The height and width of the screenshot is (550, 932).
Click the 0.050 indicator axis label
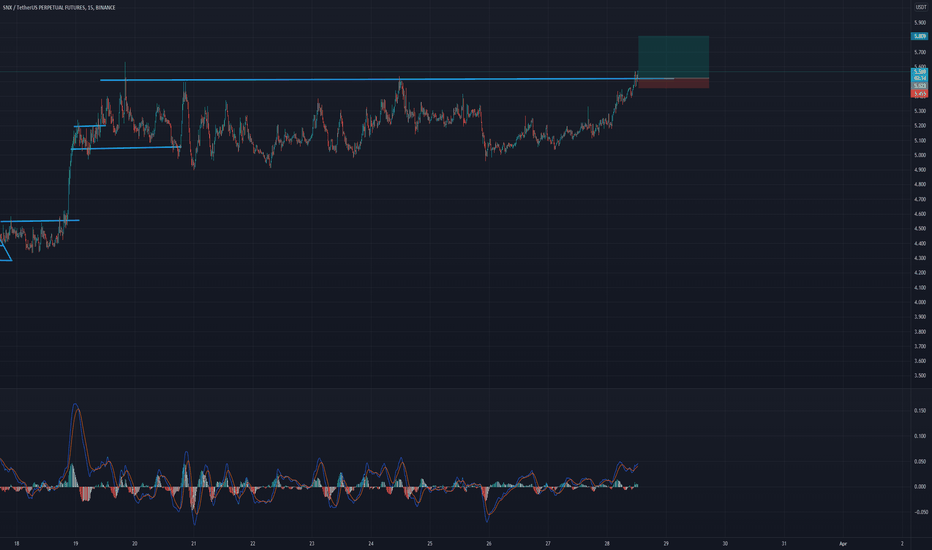coord(920,461)
